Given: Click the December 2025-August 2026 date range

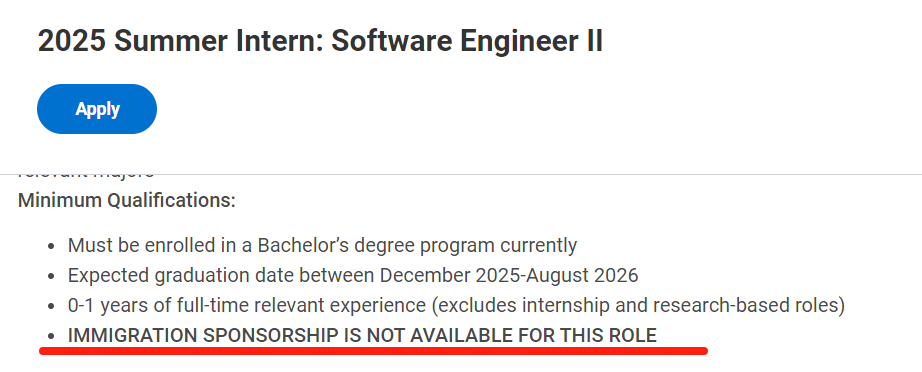Looking at the screenshot, I should [509, 275].
